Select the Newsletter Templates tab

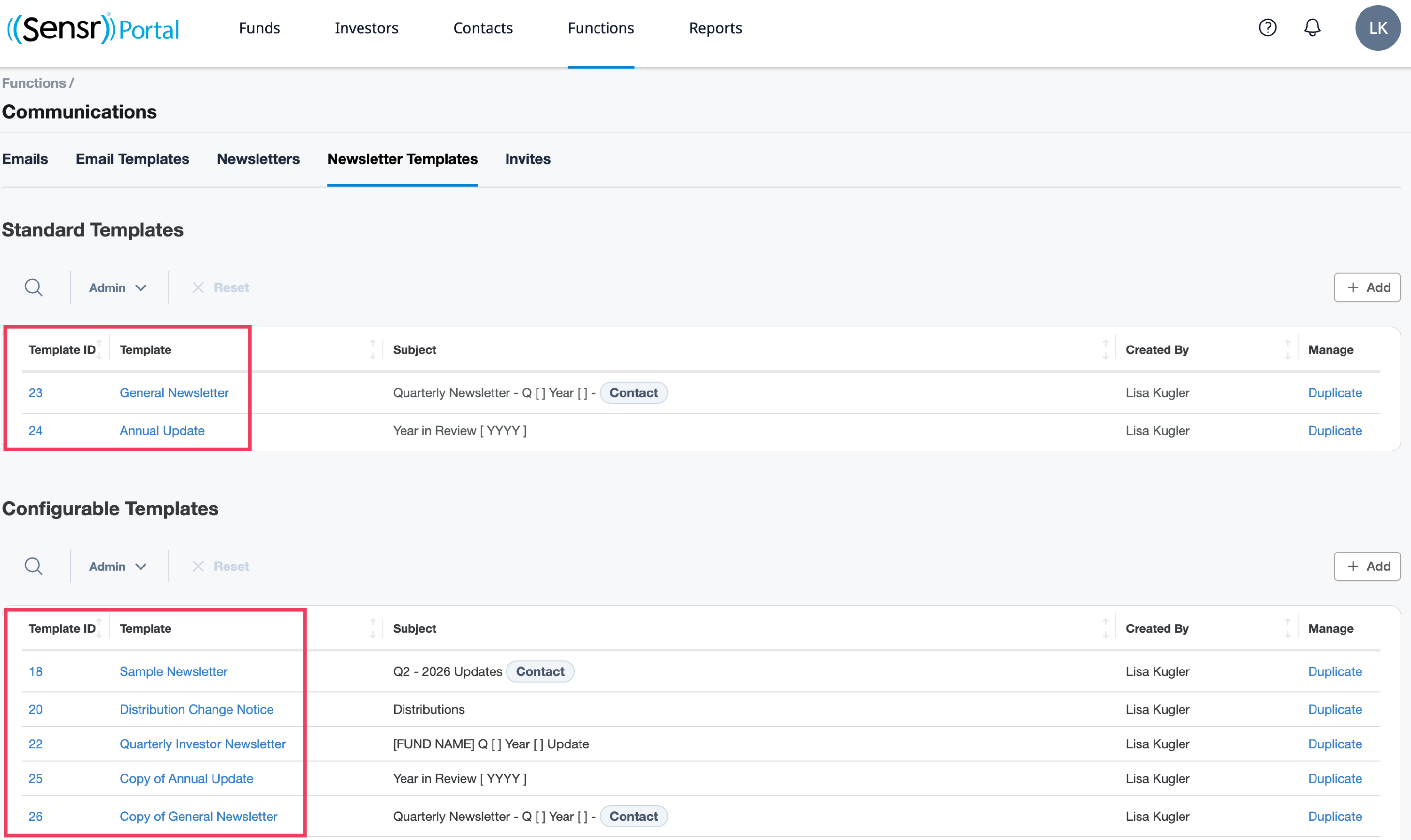pos(403,159)
